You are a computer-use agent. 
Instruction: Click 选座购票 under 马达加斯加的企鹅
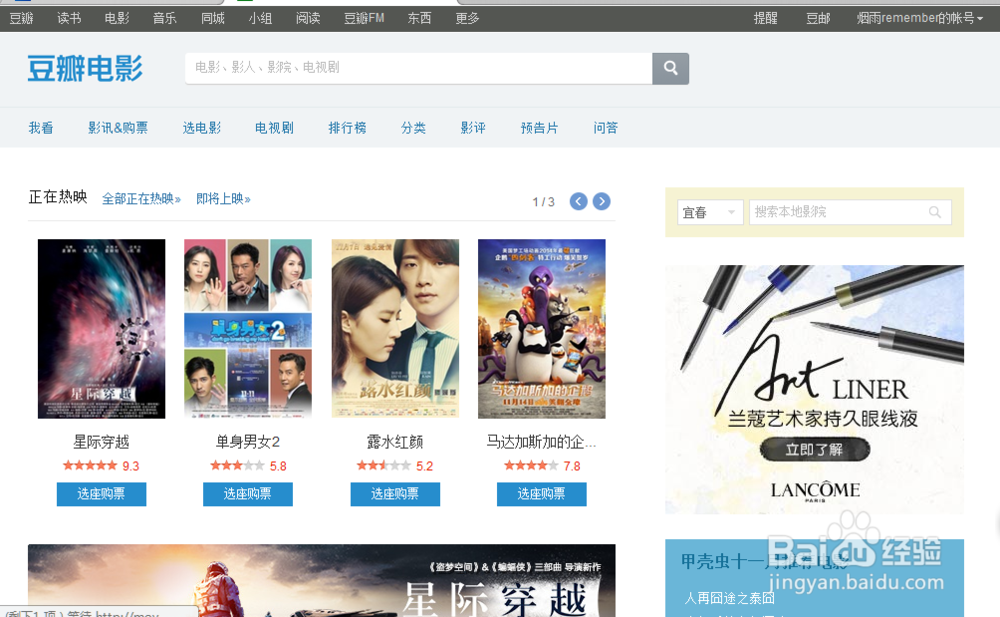pos(541,494)
